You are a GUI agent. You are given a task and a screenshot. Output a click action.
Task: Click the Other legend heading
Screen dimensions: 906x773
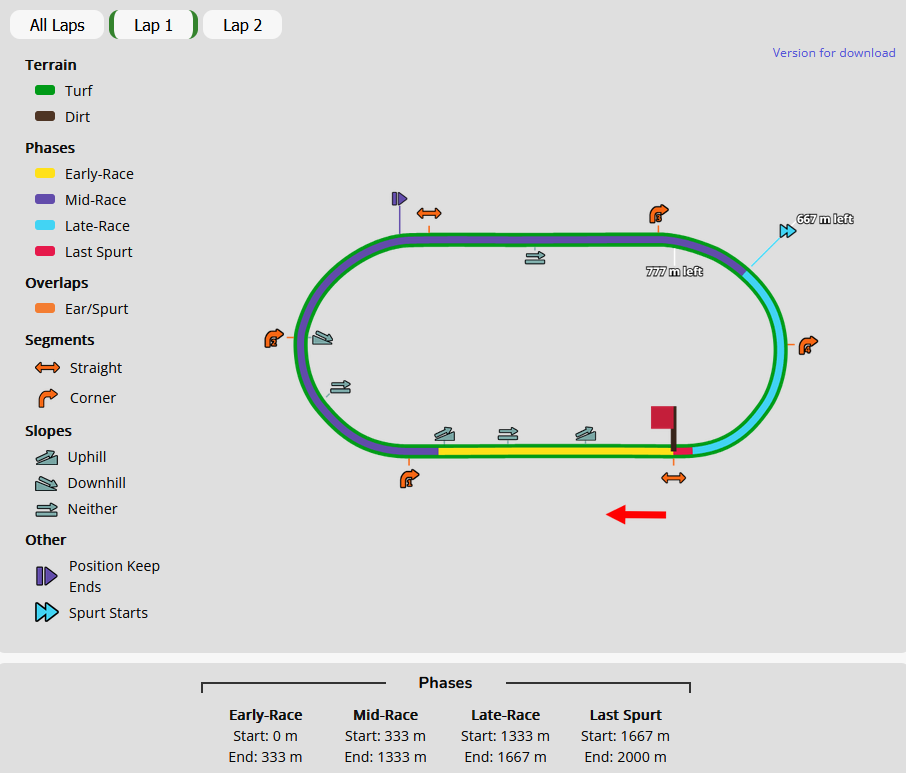(46, 540)
